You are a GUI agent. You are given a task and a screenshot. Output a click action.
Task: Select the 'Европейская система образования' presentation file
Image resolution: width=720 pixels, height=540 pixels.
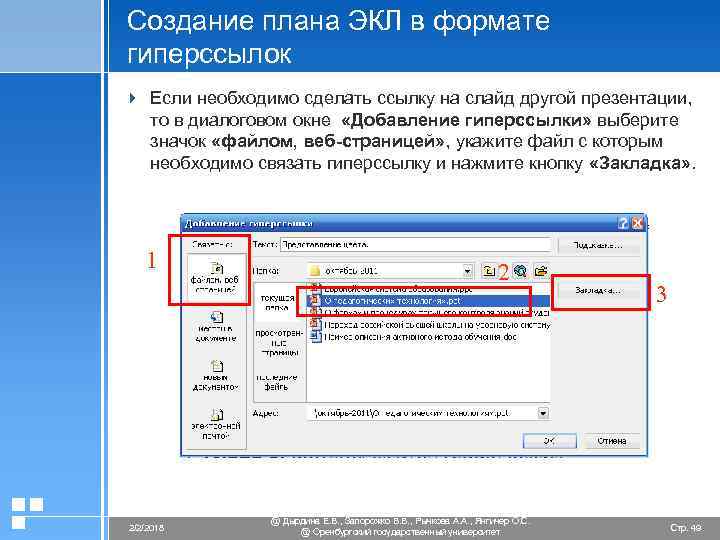click(x=392, y=289)
